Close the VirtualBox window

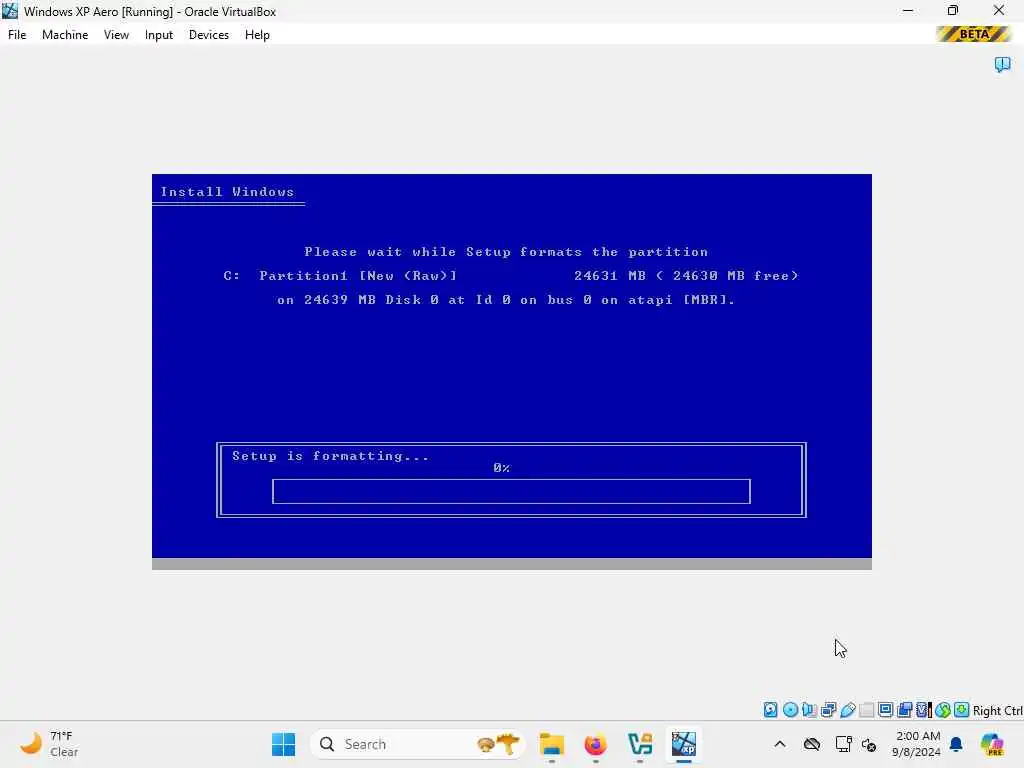(999, 11)
